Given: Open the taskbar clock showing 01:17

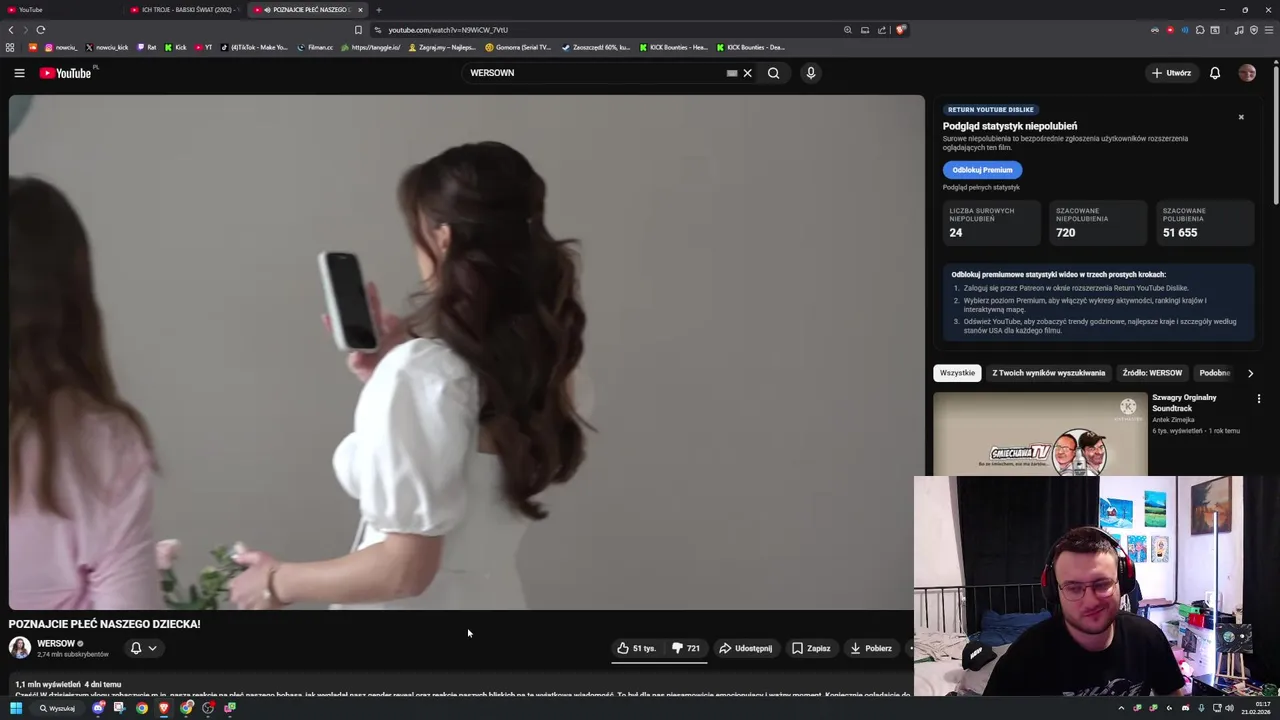Looking at the screenshot, I should 1257,708.
